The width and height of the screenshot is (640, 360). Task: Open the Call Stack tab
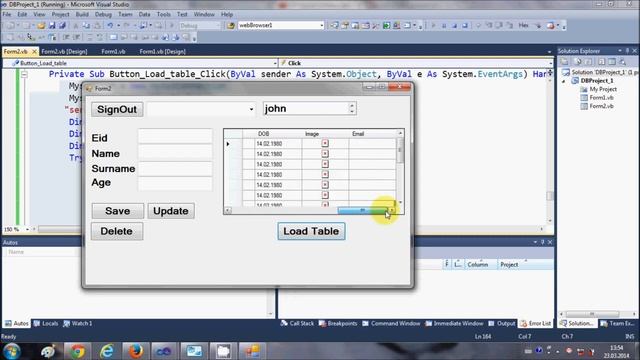click(297, 323)
